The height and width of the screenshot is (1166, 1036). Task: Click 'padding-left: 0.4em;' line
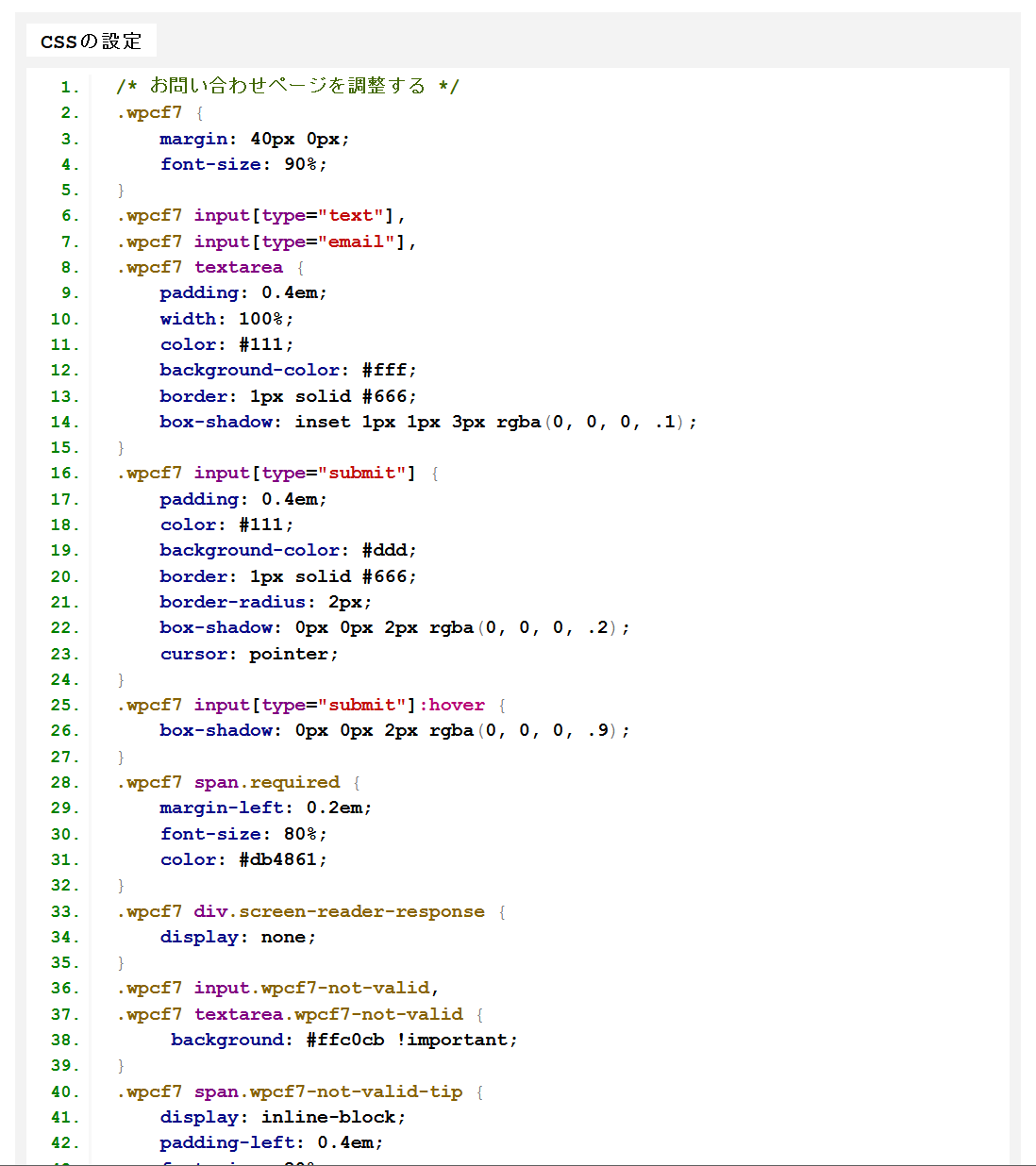point(272,1143)
